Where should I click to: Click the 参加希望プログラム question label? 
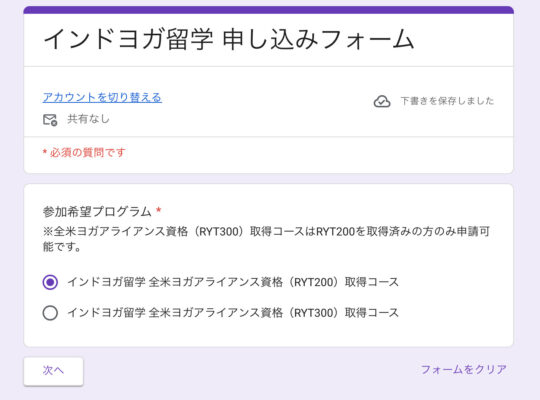pos(97,212)
